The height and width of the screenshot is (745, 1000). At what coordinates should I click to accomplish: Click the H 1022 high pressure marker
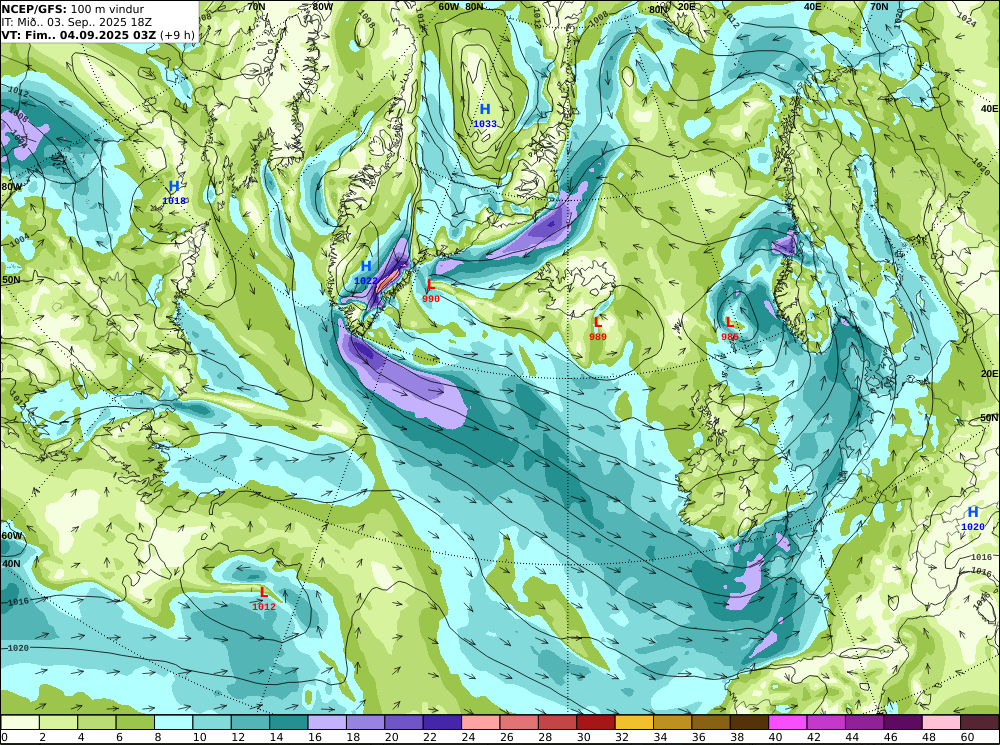(x=366, y=272)
